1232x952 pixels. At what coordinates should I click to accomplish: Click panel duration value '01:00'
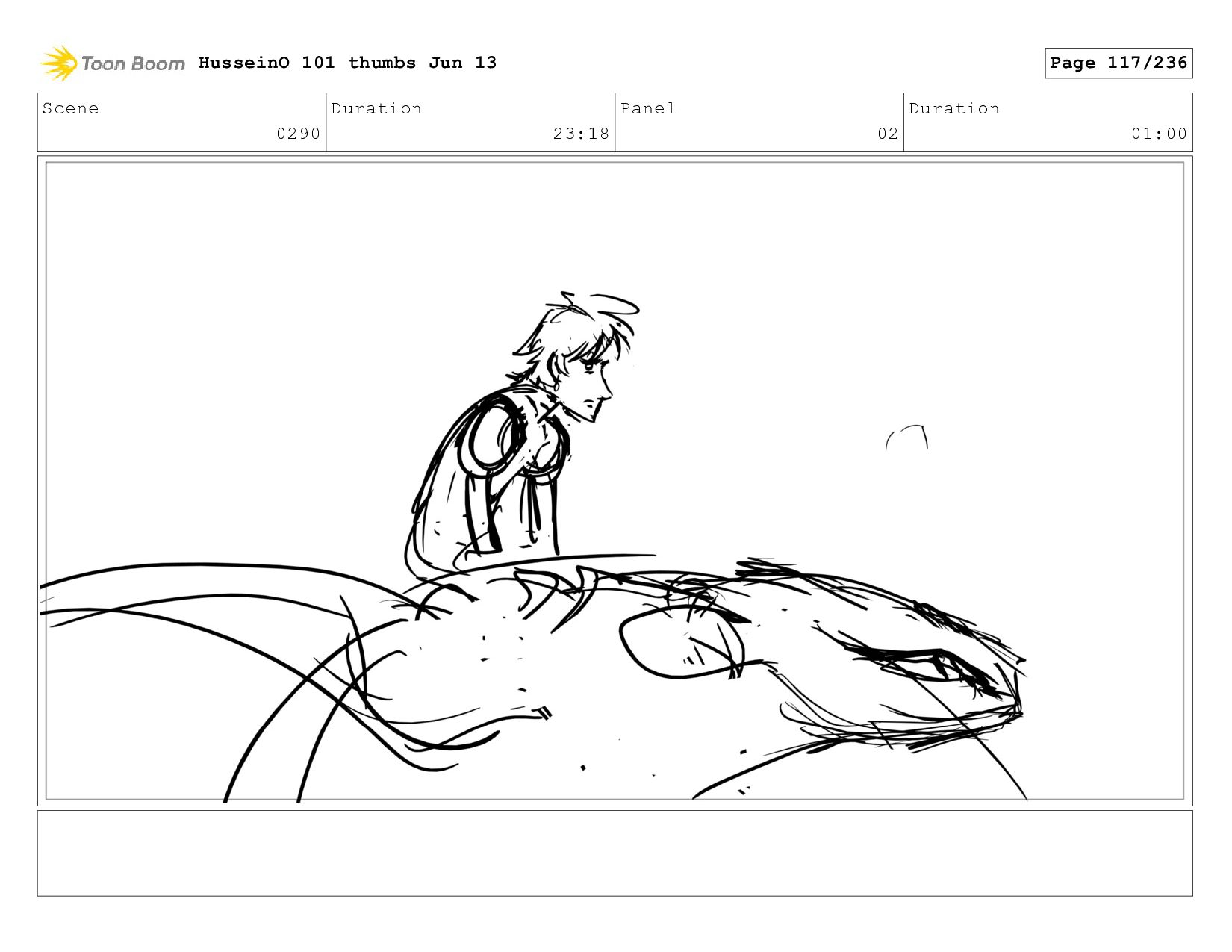[1159, 134]
